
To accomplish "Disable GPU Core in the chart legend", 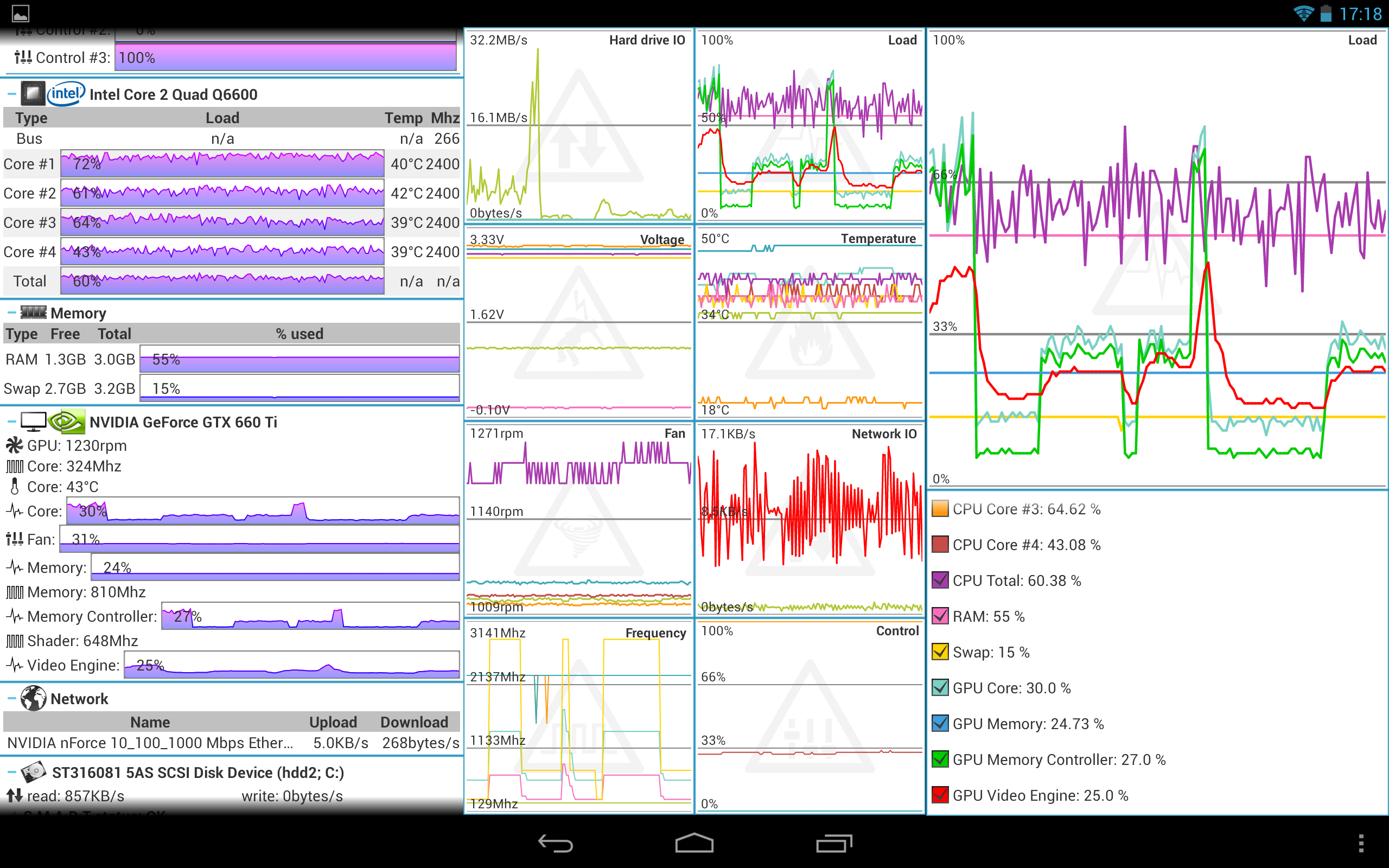I will click(940, 688).
